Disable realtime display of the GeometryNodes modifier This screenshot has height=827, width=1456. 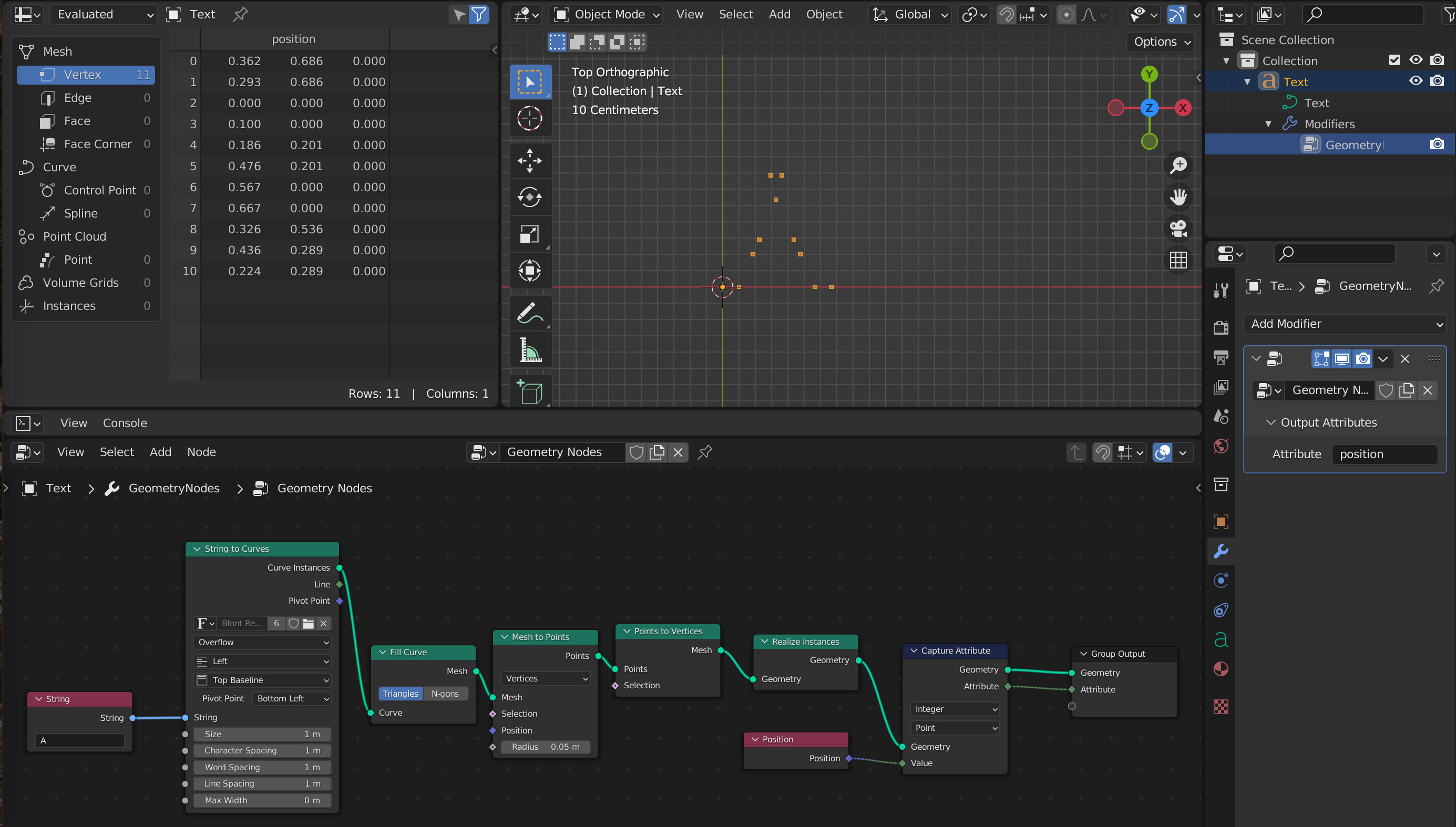pos(1342,358)
